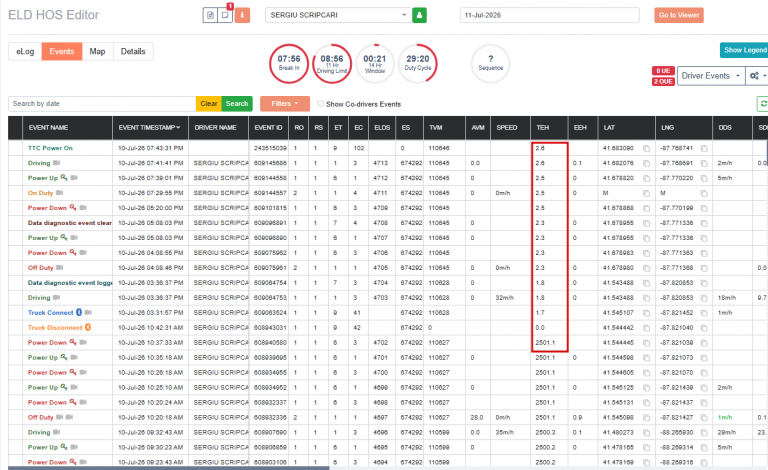
Task: Copy longitude of TTC Power On row
Action: 704,148
